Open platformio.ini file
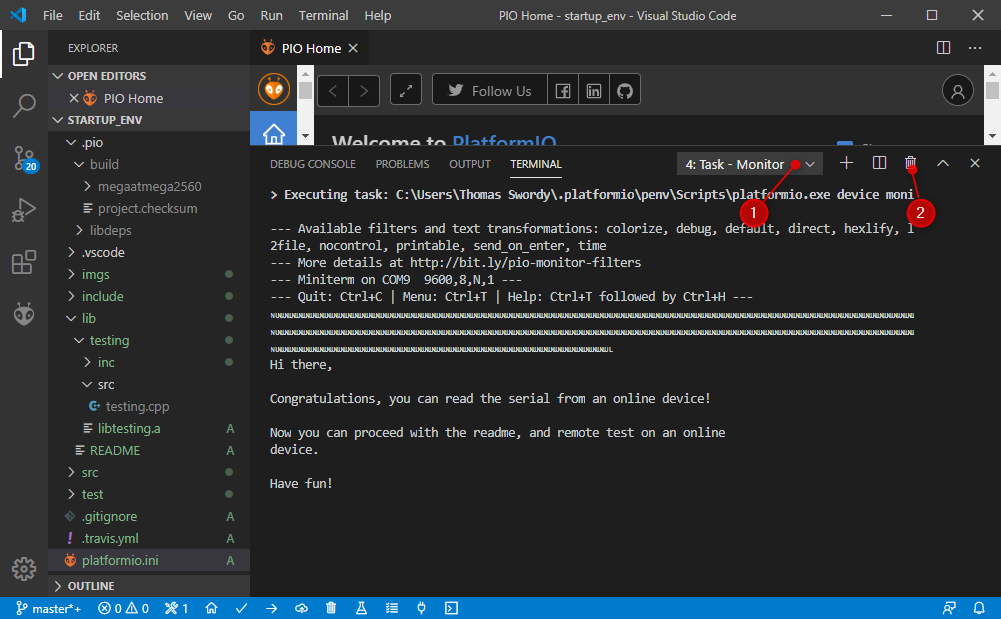 click(149, 560)
